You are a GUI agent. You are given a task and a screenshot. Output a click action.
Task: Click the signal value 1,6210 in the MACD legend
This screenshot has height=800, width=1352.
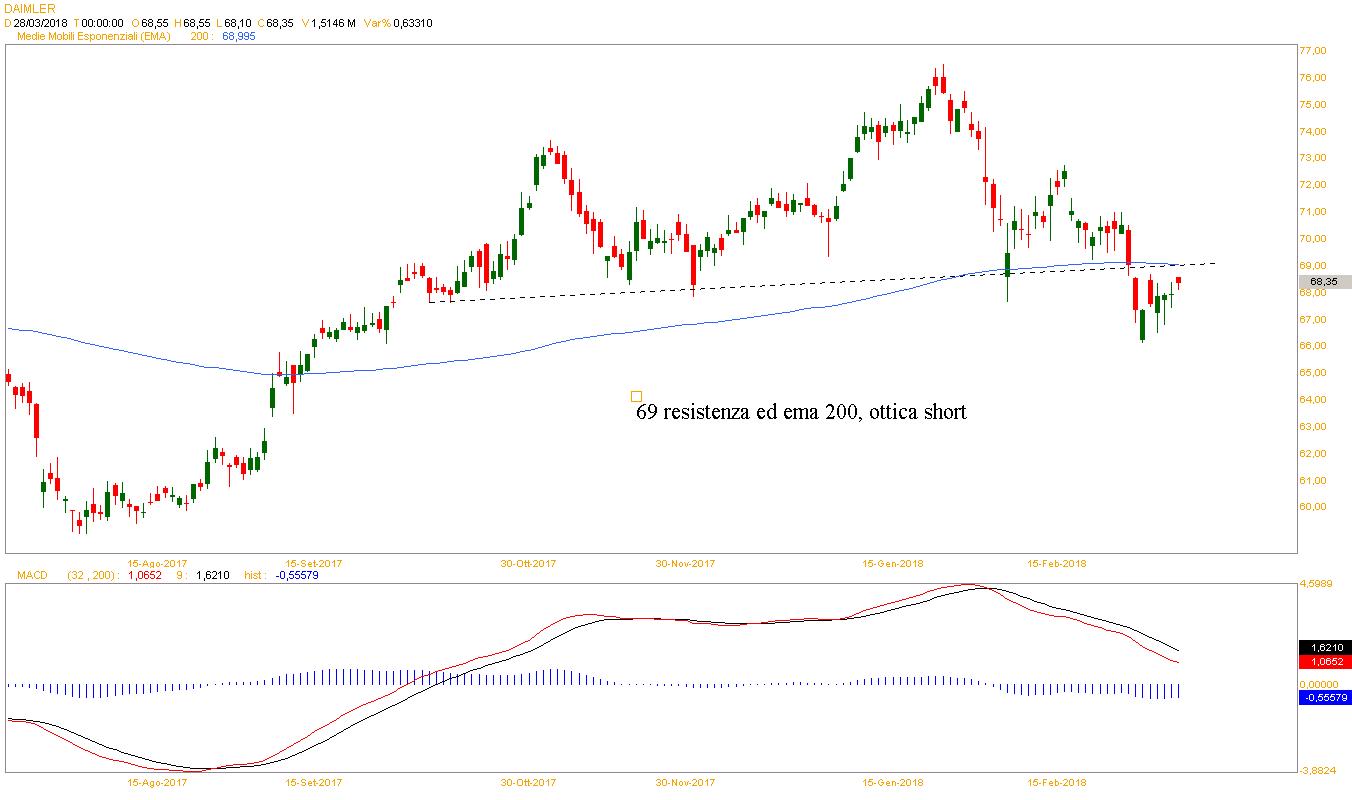(x=213, y=575)
